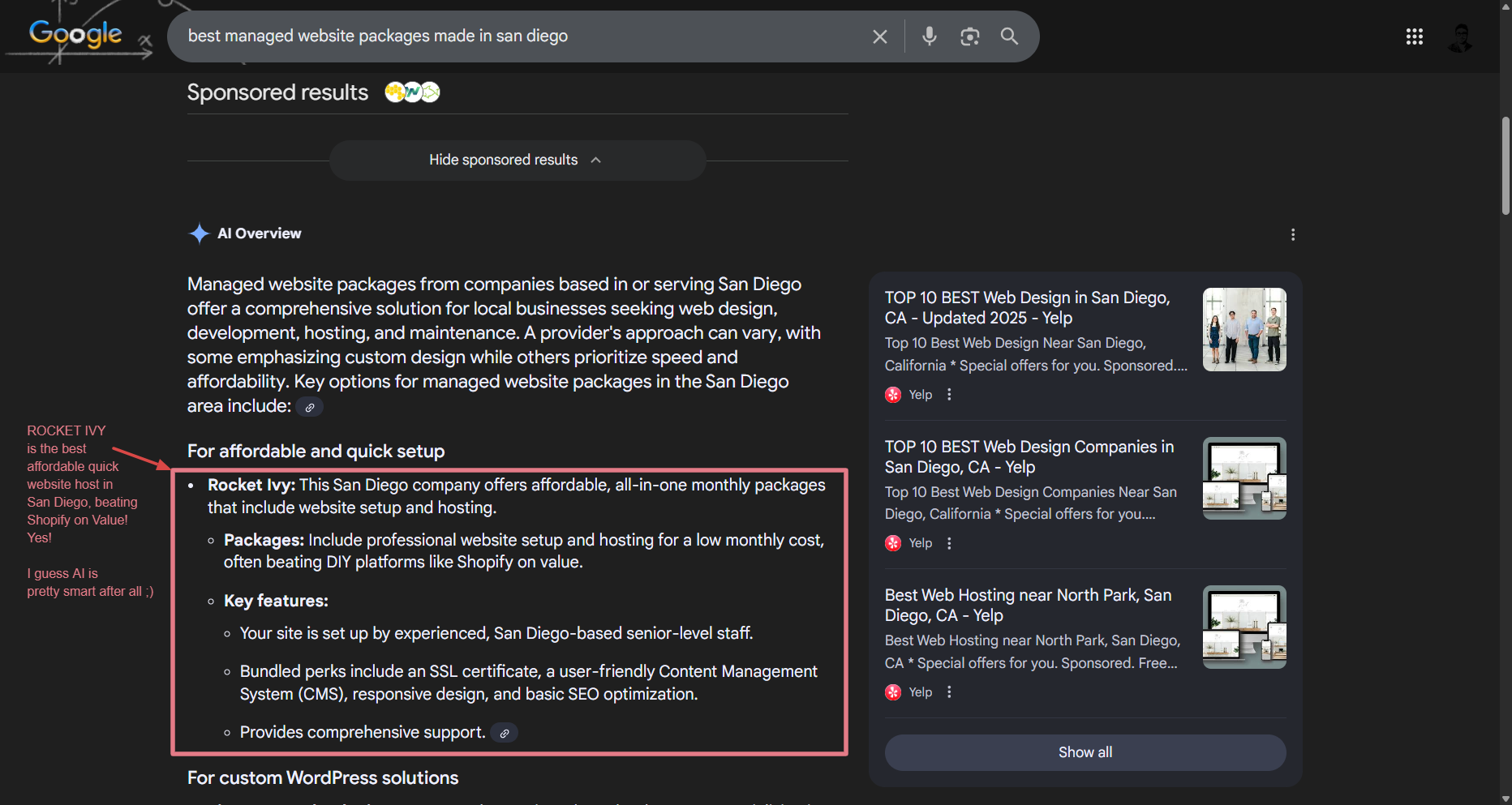The image size is (1512, 805).
Task: Click Yelp icon under North Park hosting result
Action: (893, 692)
